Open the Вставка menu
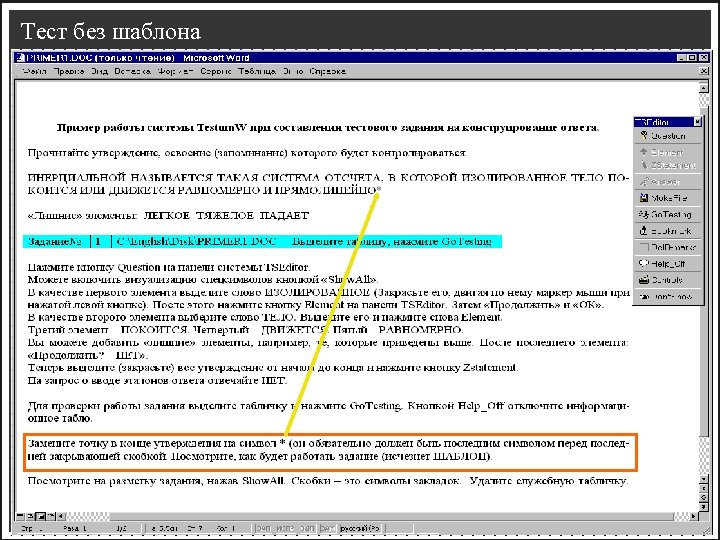 pos(133,72)
